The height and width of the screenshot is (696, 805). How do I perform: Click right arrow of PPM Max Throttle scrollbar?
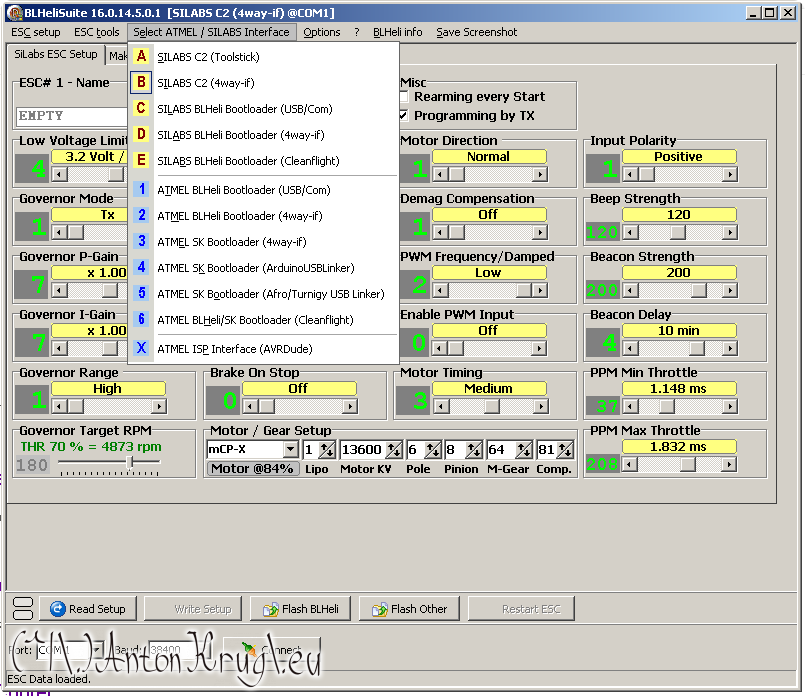pyautogui.click(x=730, y=465)
